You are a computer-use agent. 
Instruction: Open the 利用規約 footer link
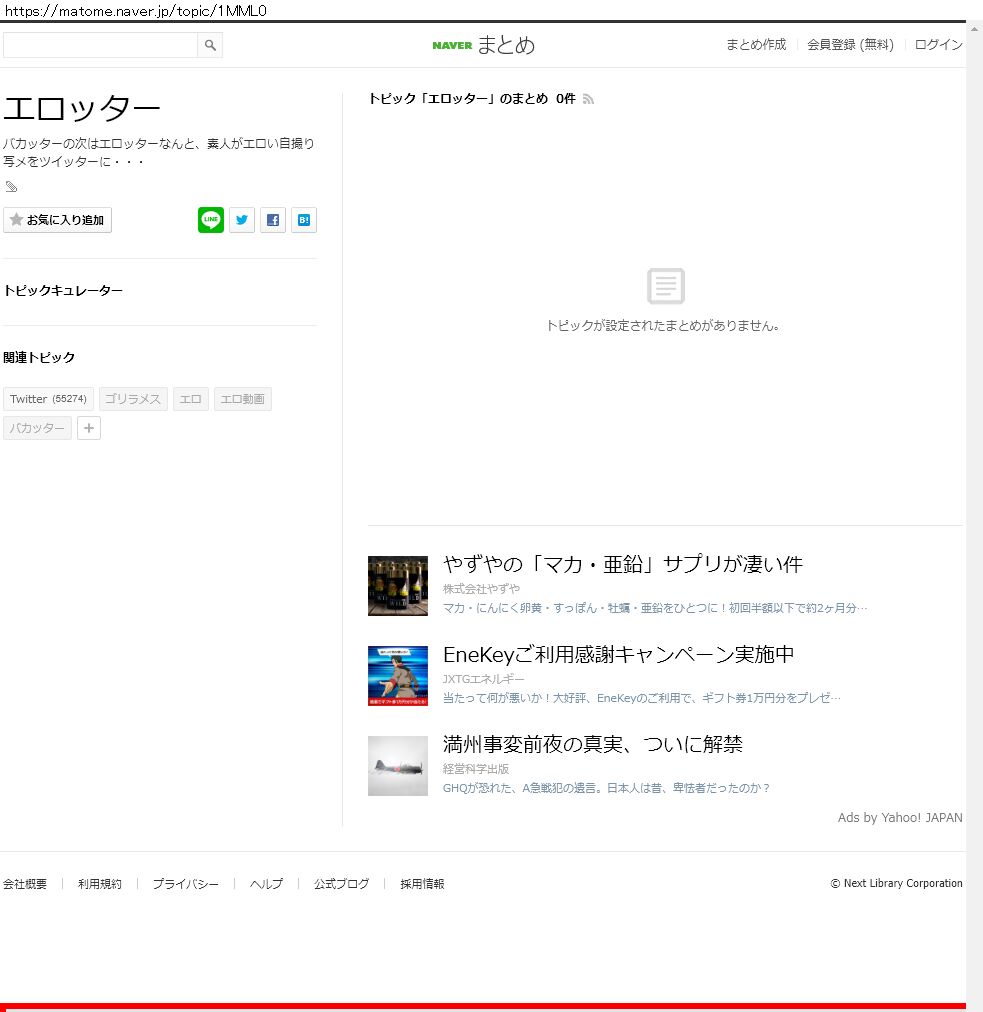point(100,884)
